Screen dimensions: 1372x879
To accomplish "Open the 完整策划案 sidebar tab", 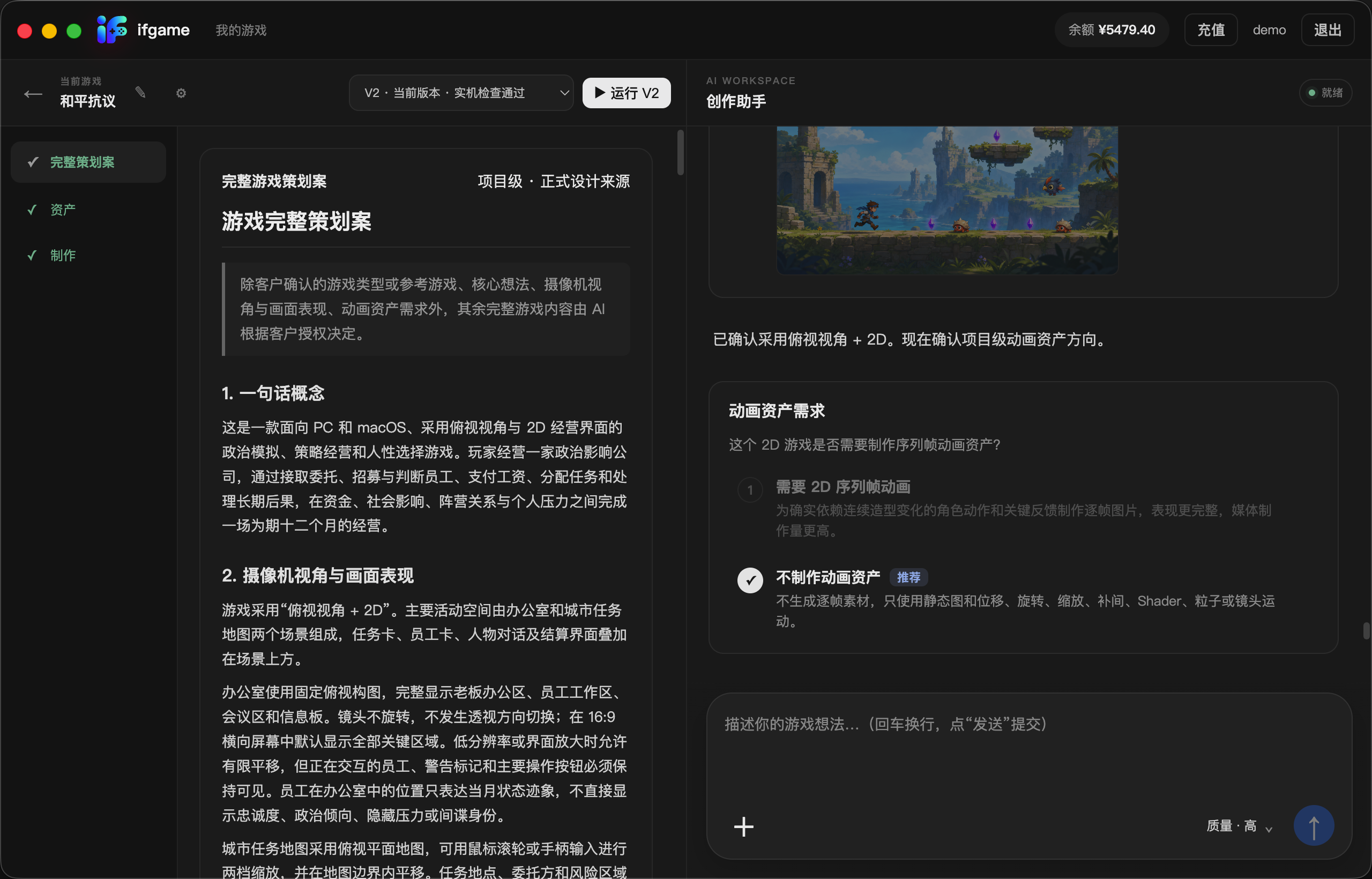I will tap(88, 162).
